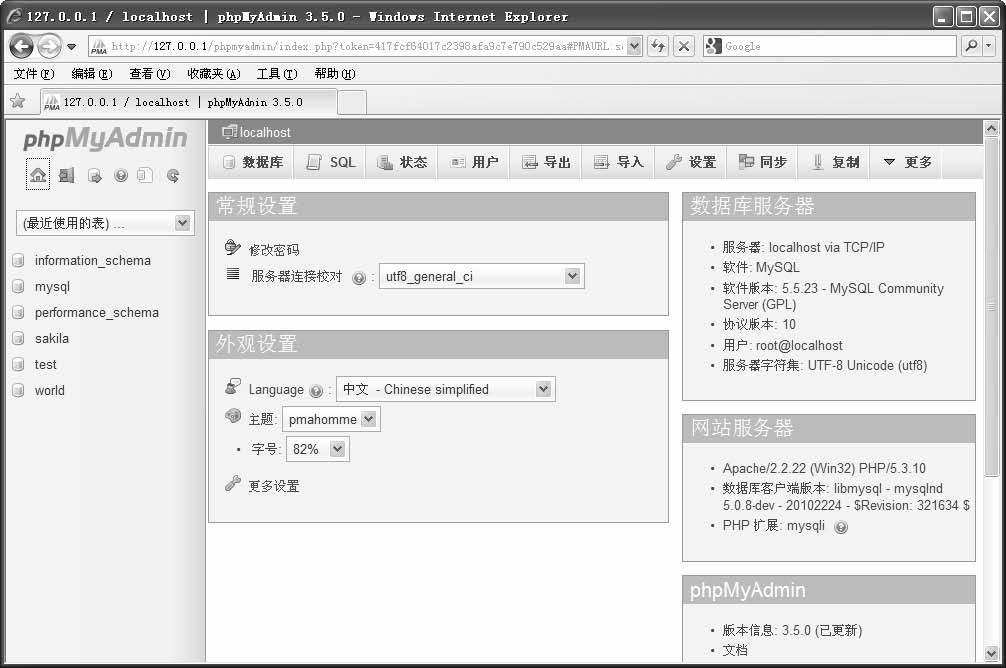Click the scrollbar down arrow
The image size is (1006, 668).
point(991,654)
